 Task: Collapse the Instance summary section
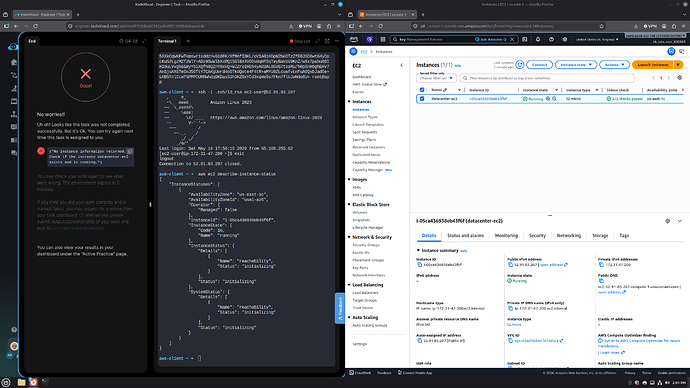418,250
